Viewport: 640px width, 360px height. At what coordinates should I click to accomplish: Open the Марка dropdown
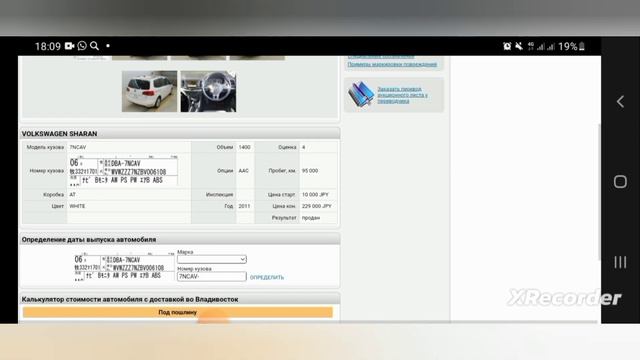click(x=212, y=259)
